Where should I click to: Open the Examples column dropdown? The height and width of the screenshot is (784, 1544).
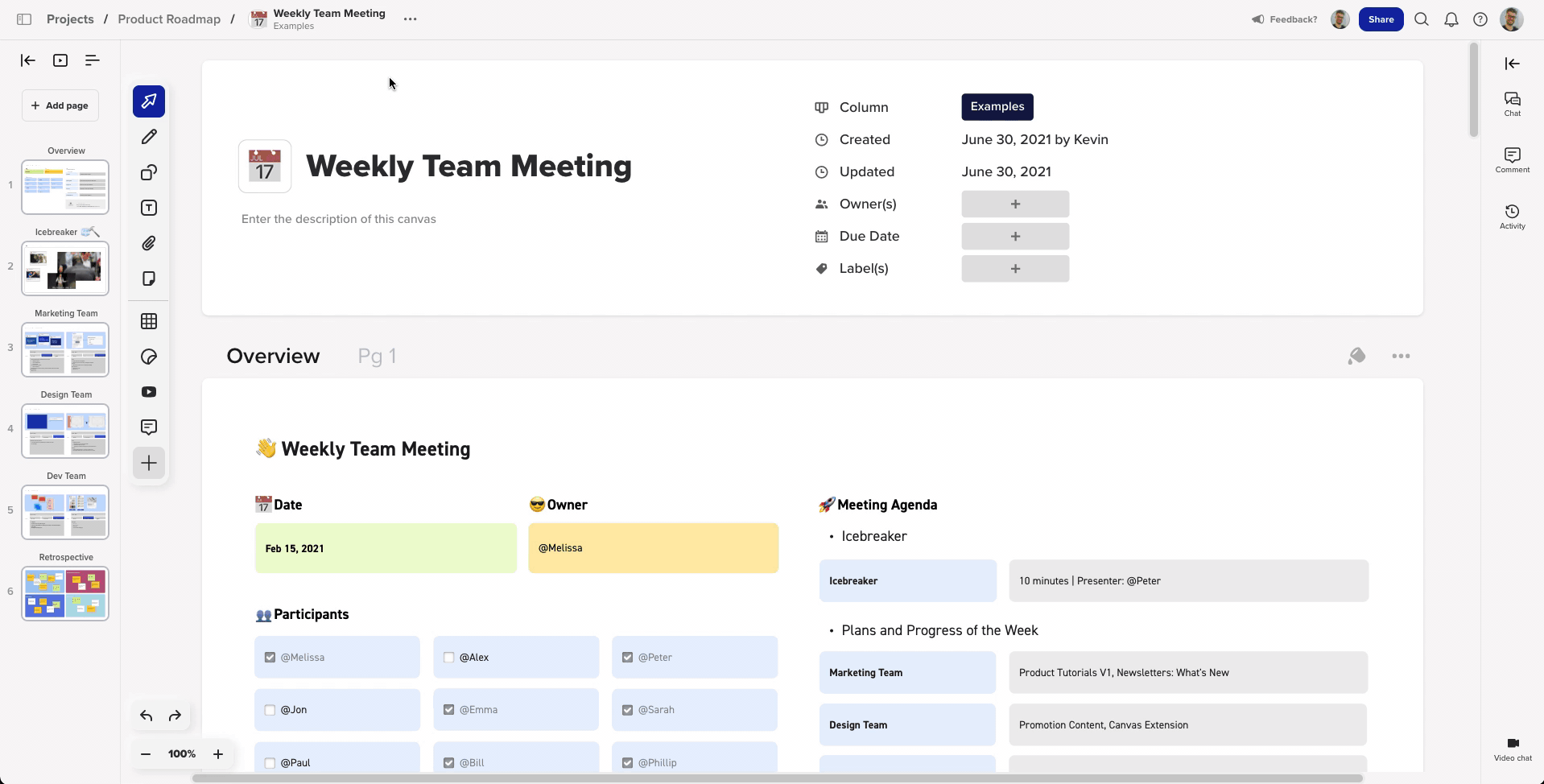997,107
